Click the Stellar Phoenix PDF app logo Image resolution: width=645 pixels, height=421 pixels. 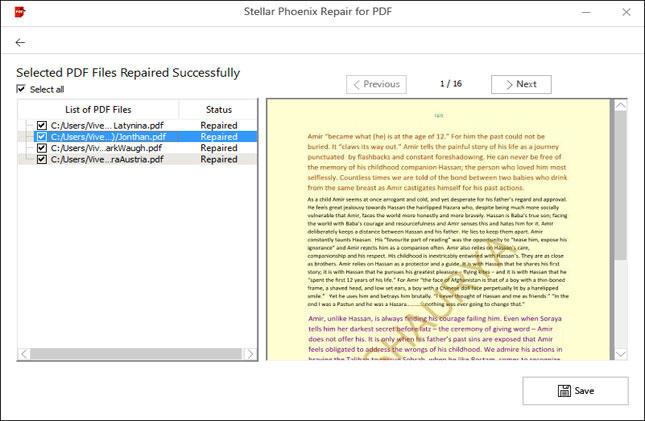[20, 12]
